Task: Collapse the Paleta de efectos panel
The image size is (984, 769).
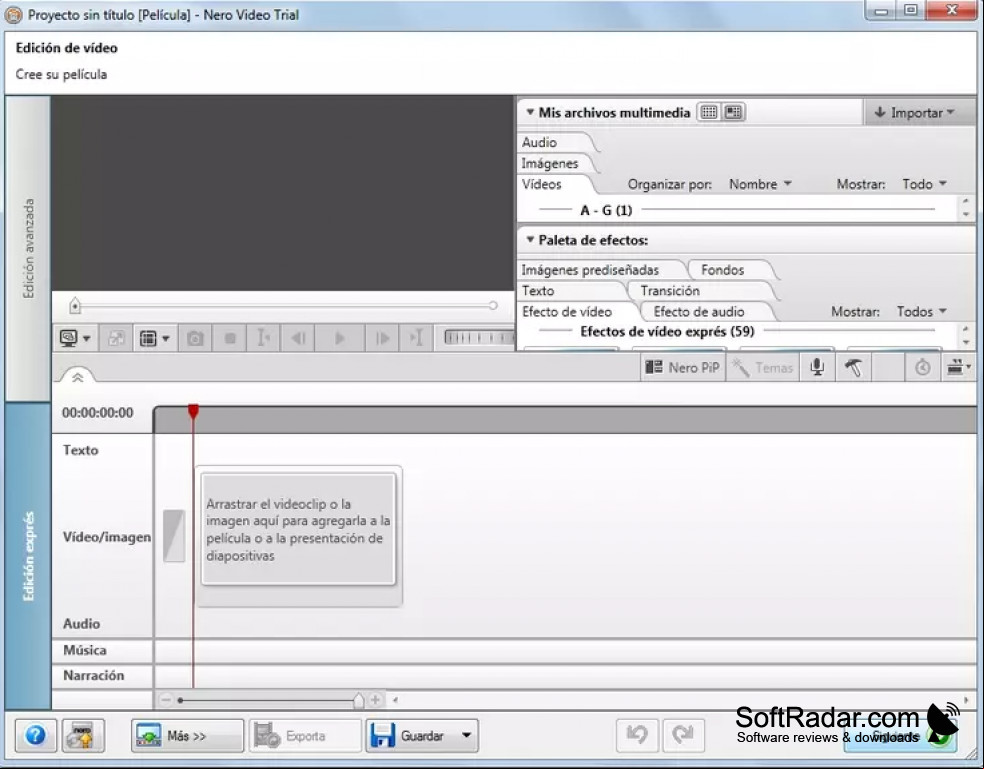Action: [530, 240]
